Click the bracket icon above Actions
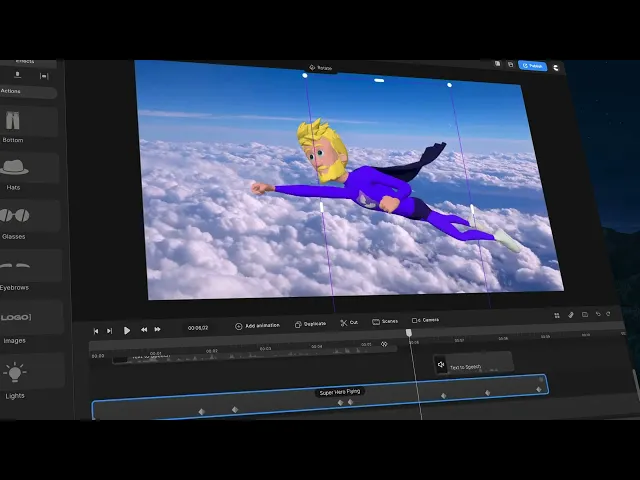Image resolution: width=640 pixels, height=480 pixels. tap(44, 76)
